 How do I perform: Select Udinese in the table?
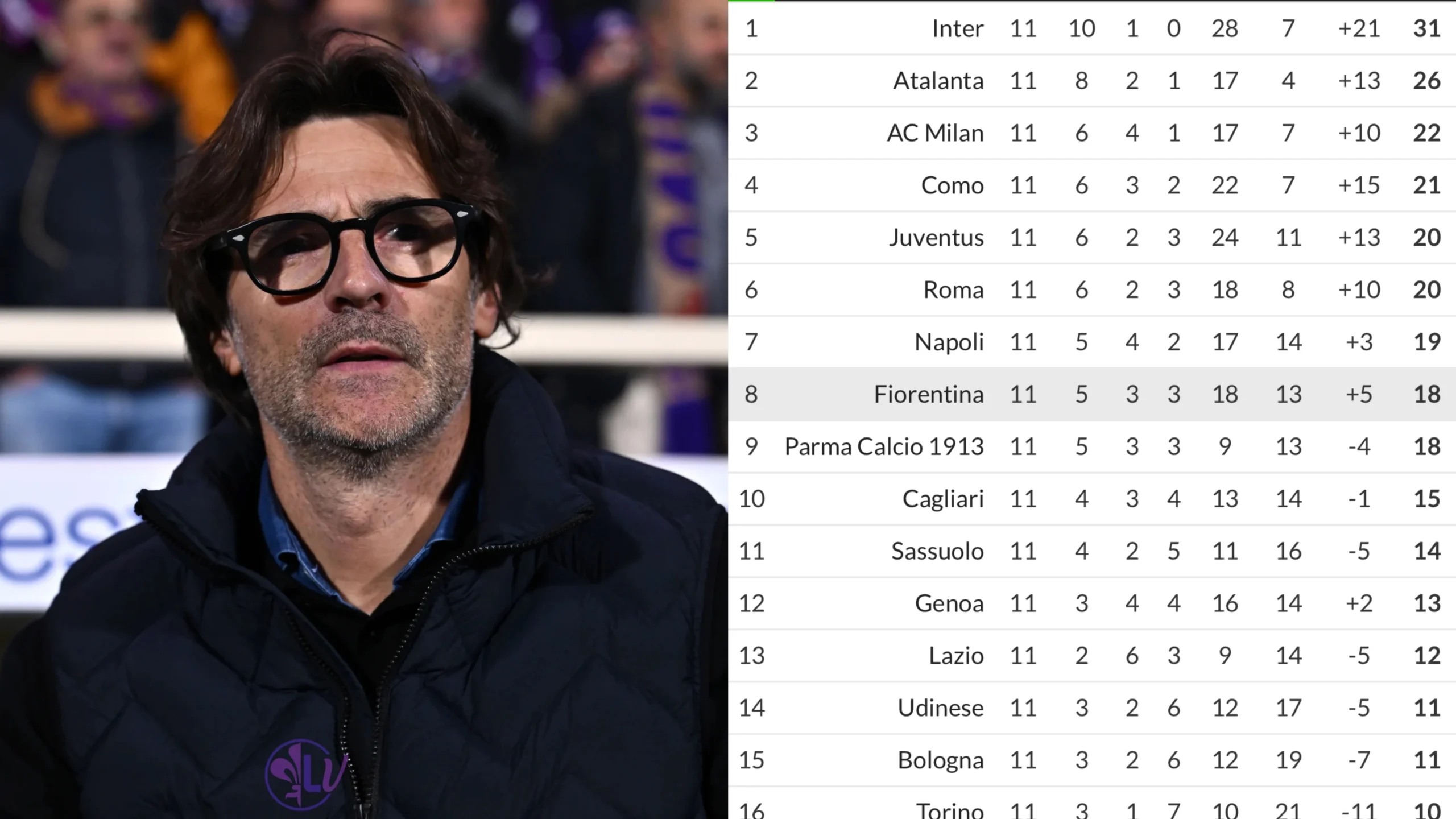point(940,709)
